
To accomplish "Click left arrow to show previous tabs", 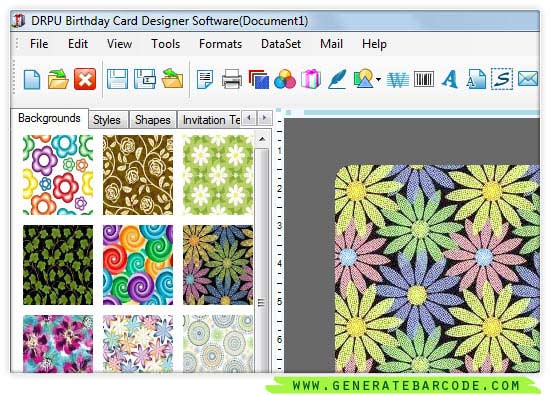I will click(249, 118).
